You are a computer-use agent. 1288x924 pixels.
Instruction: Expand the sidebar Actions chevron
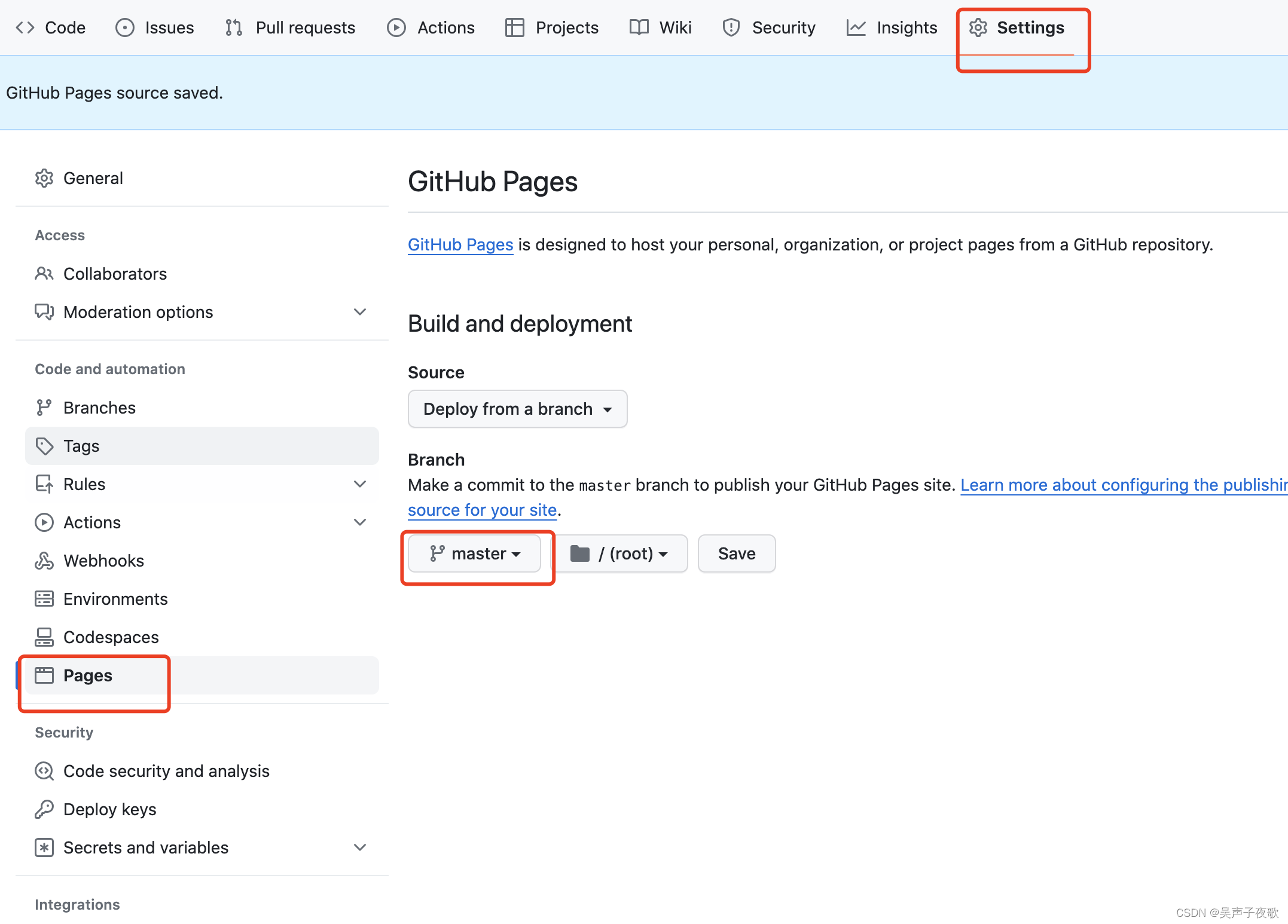click(x=360, y=522)
